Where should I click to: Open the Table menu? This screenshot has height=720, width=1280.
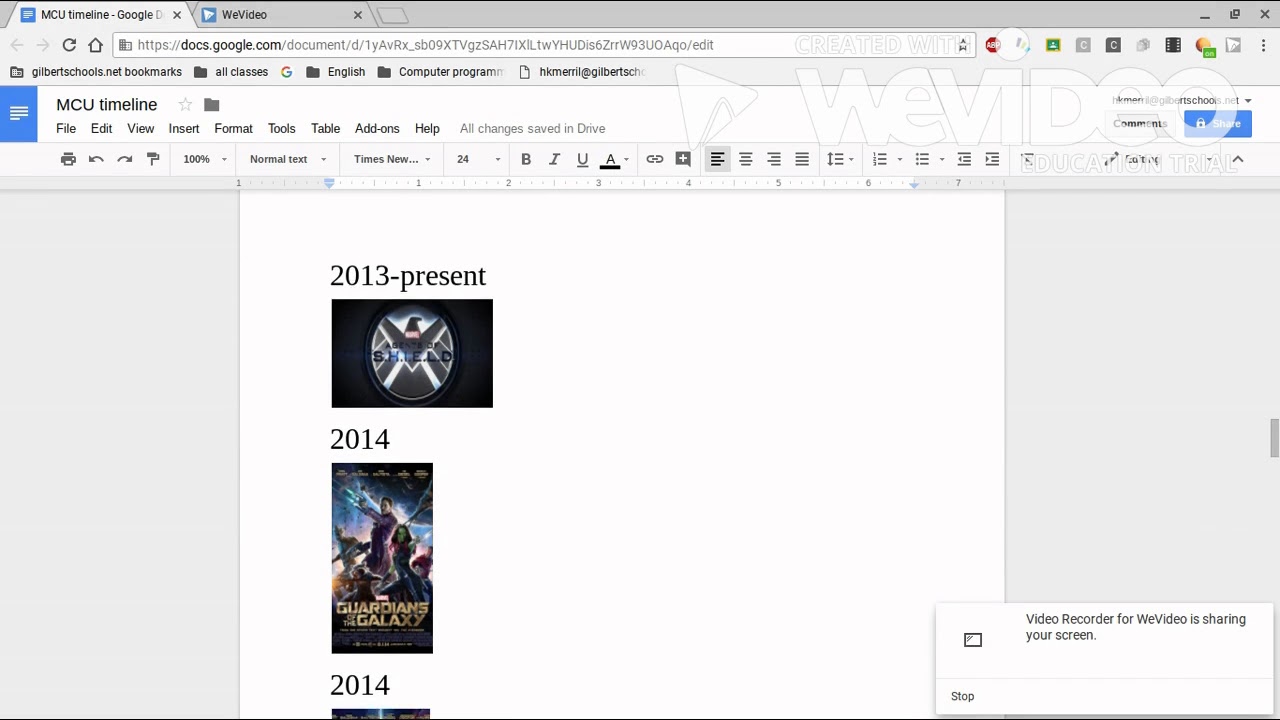coord(325,128)
